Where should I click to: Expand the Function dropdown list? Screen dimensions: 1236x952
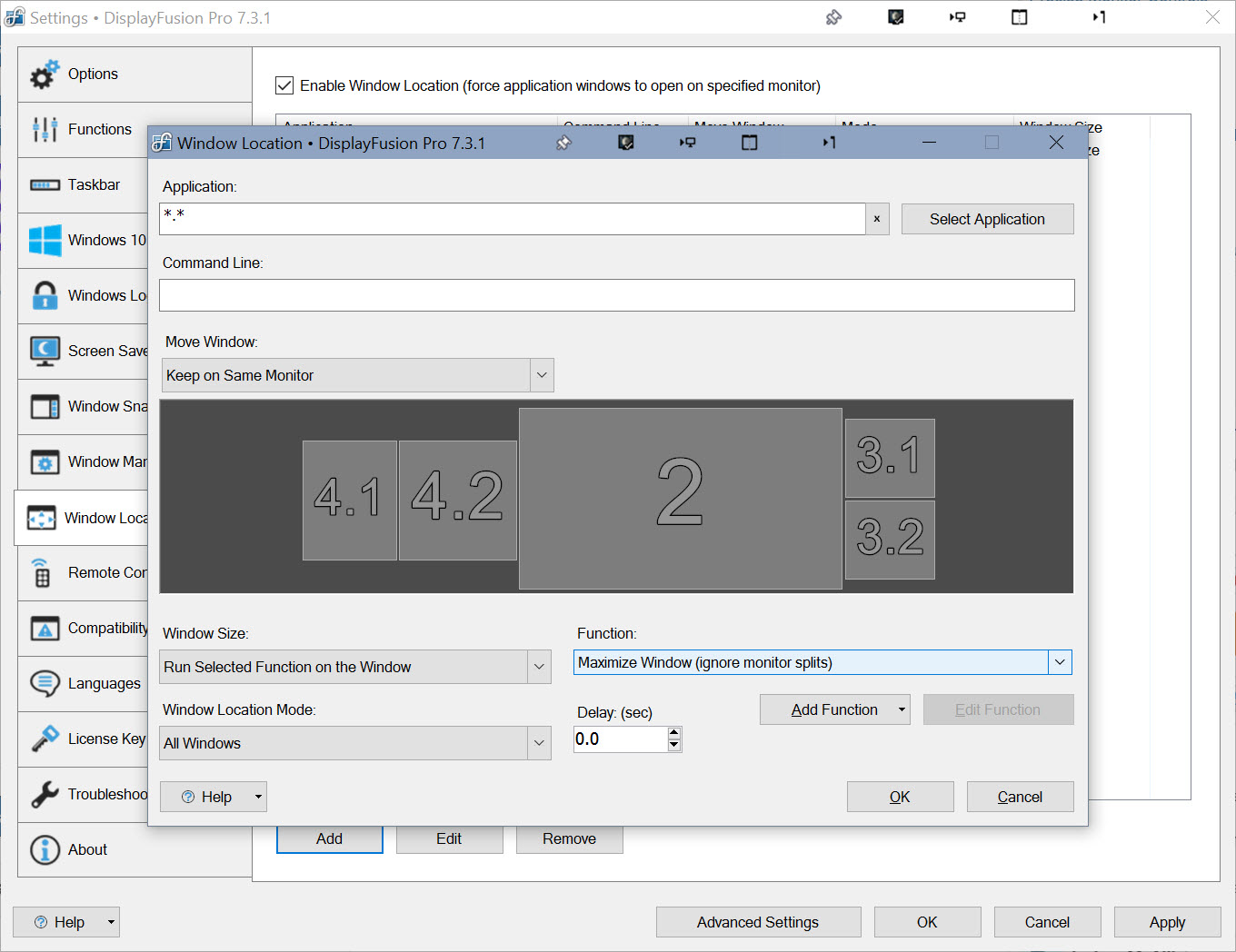pyautogui.click(x=1060, y=662)
